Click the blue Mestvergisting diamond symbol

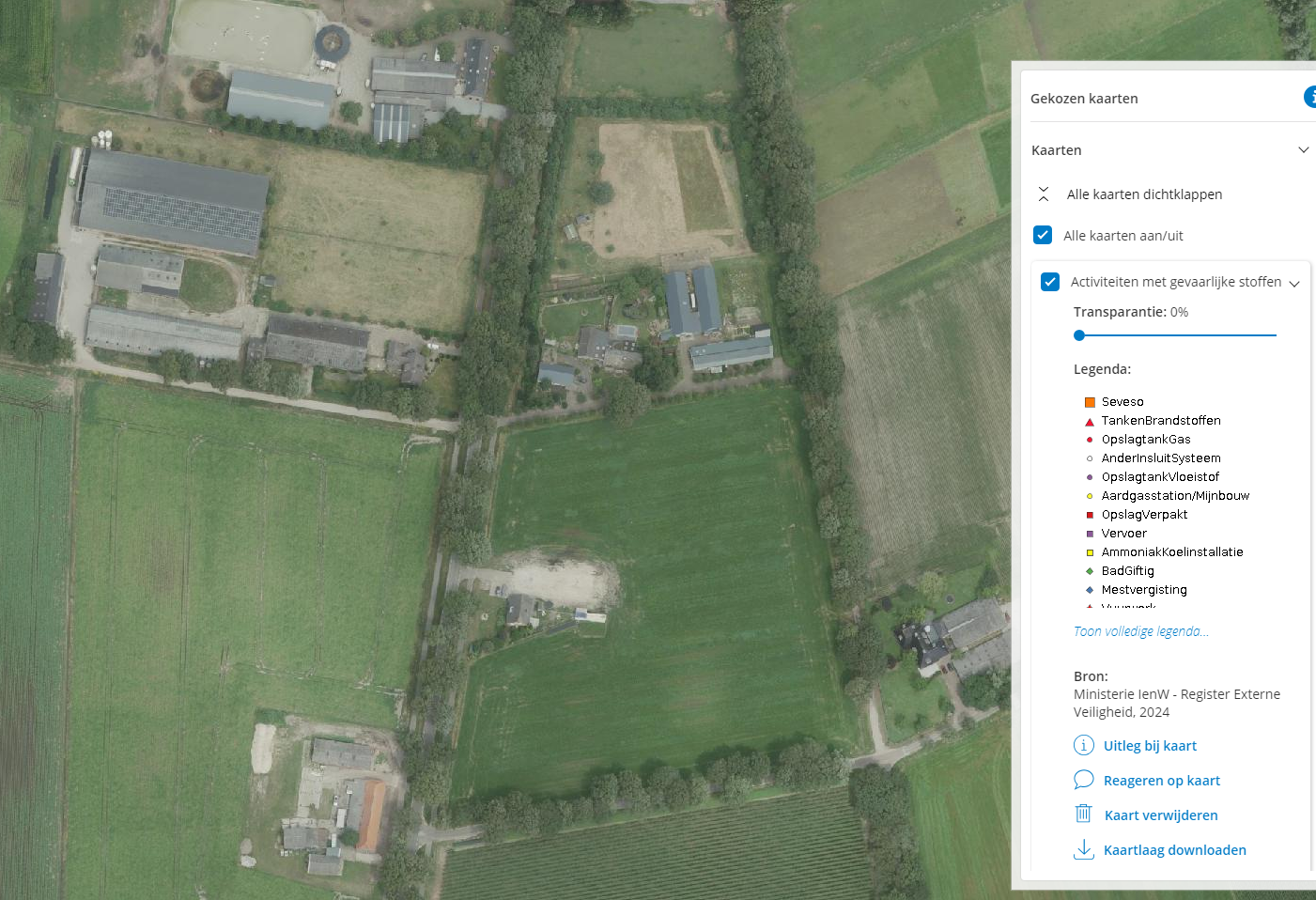click(x=1090, y=590)
